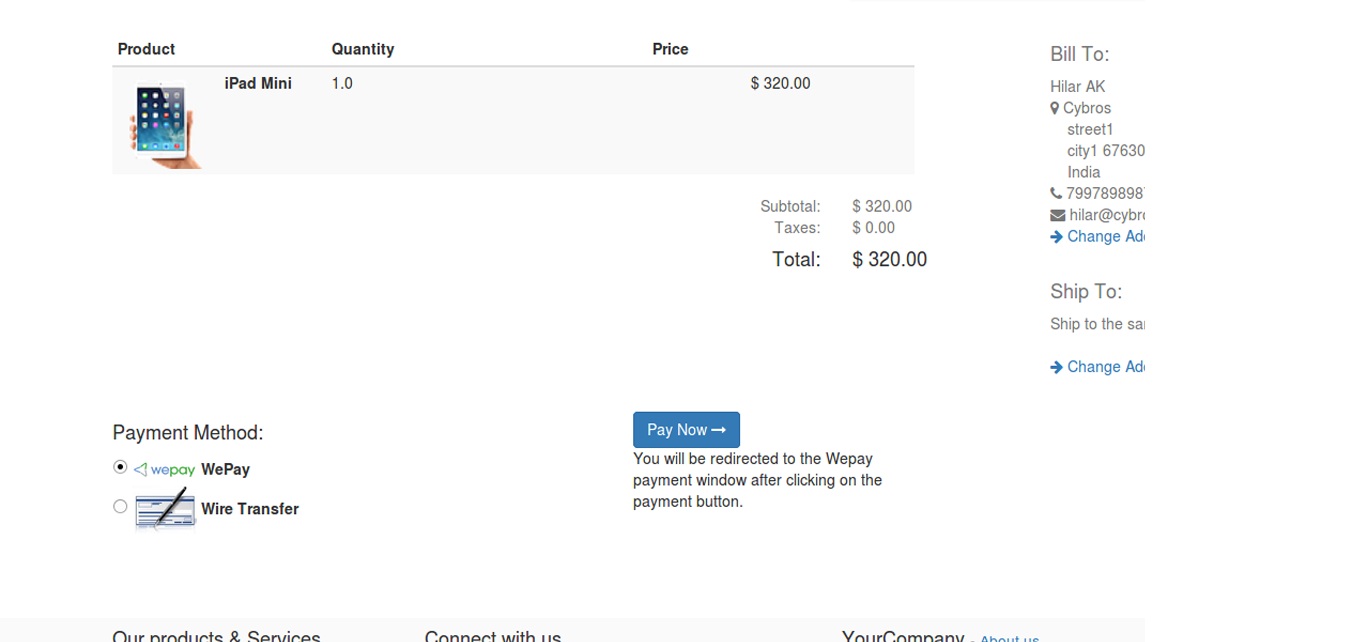
Task: Click the arrow icon on Pay Now
Action: tap(718, 430)
